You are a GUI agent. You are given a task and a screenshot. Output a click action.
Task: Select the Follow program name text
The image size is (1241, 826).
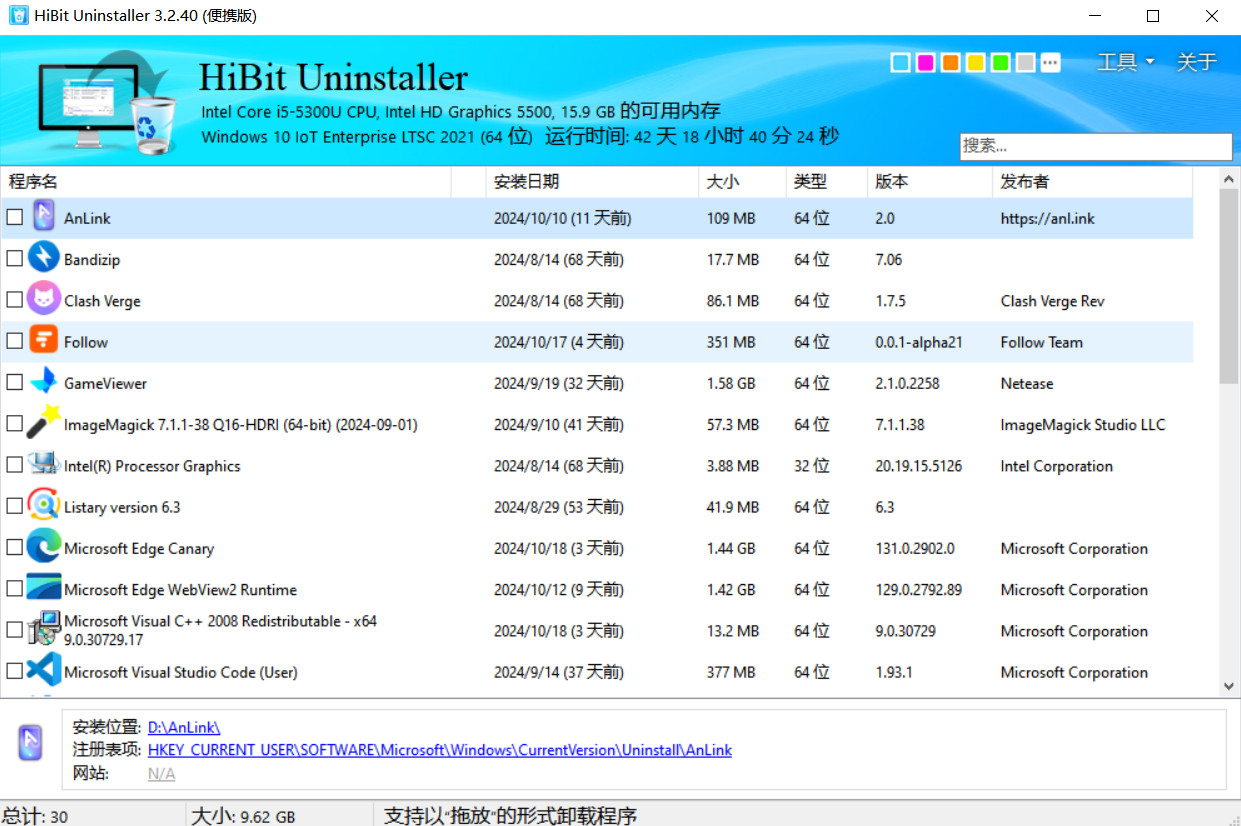coord(86,342)
